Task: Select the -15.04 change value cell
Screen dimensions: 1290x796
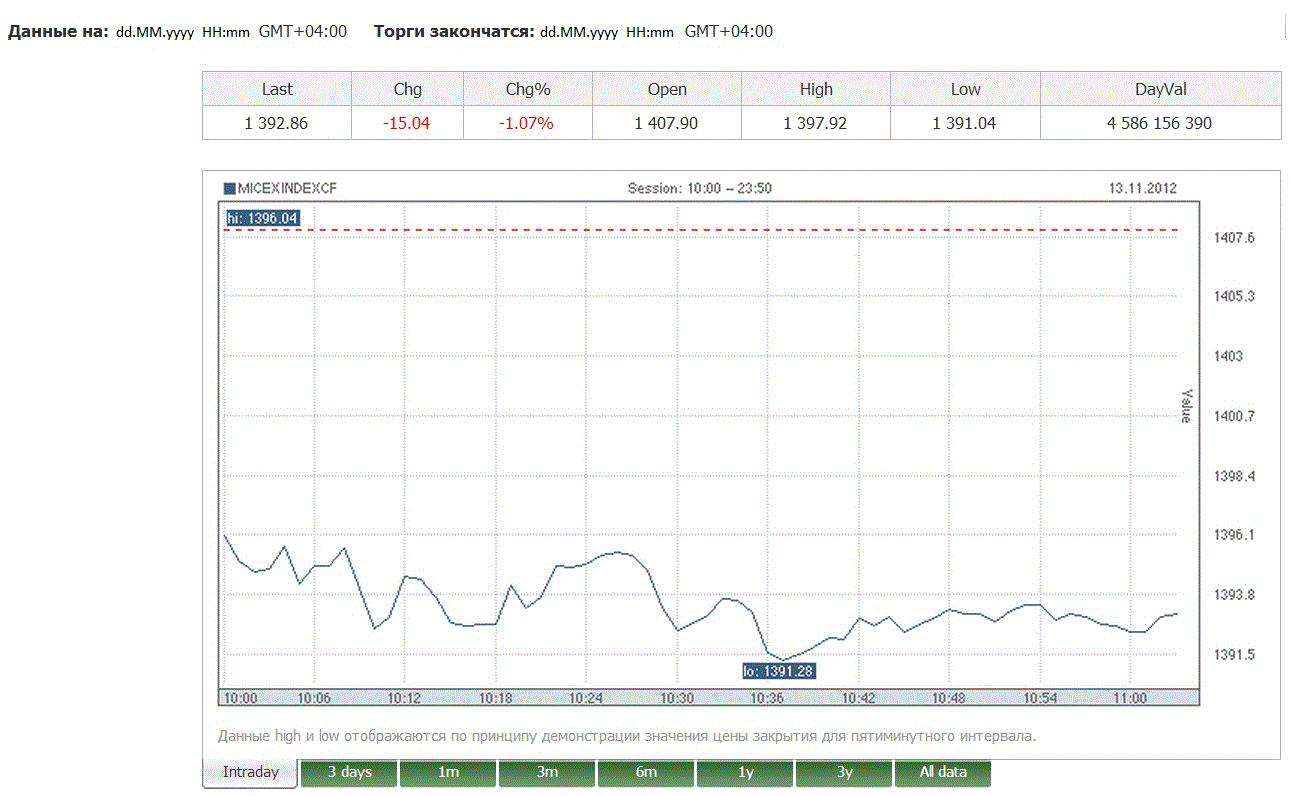Action: click(x=407, y=124)
